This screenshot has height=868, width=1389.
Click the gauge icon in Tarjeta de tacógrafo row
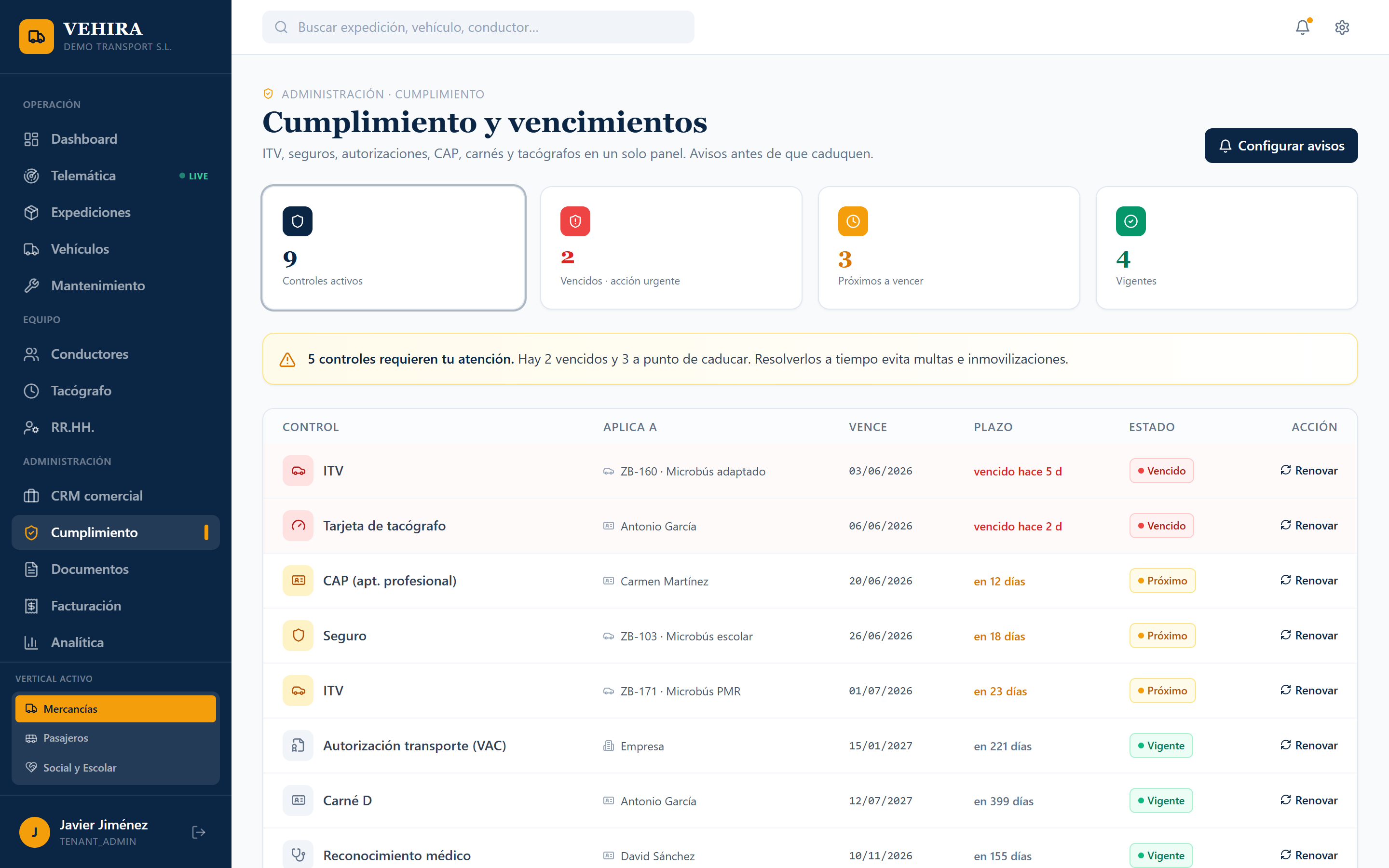point(298,526)
